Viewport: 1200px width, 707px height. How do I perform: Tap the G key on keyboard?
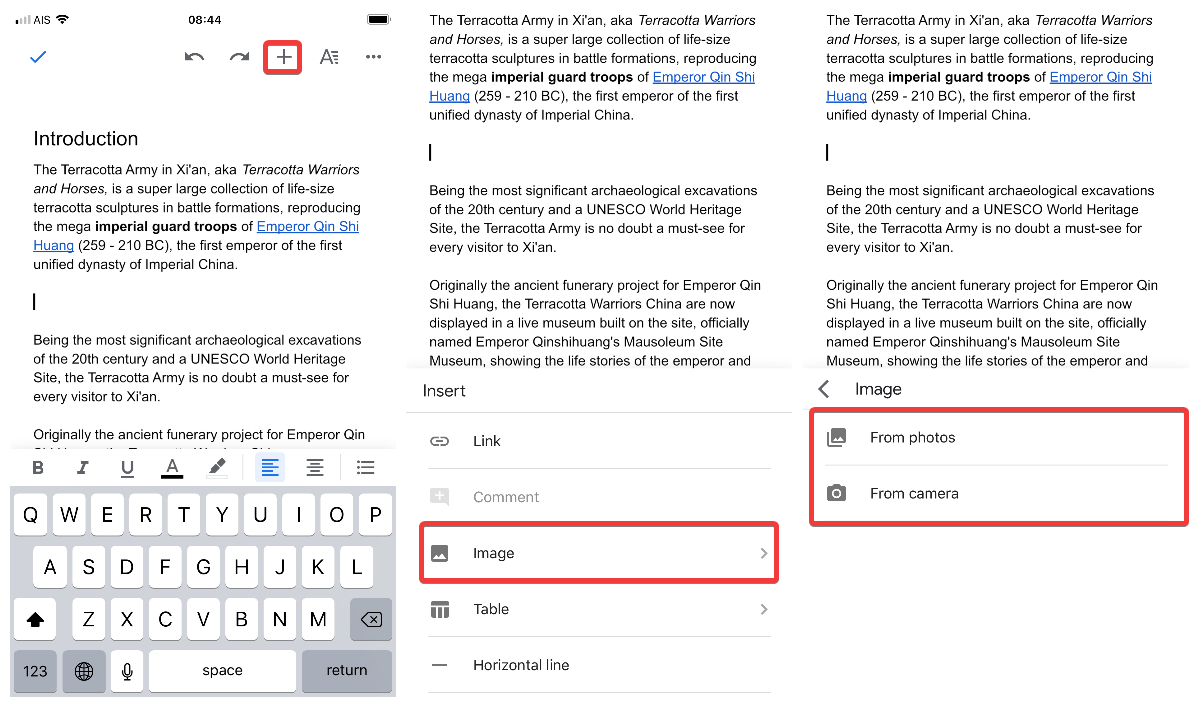pyautogui.click(x=203, y=567)
